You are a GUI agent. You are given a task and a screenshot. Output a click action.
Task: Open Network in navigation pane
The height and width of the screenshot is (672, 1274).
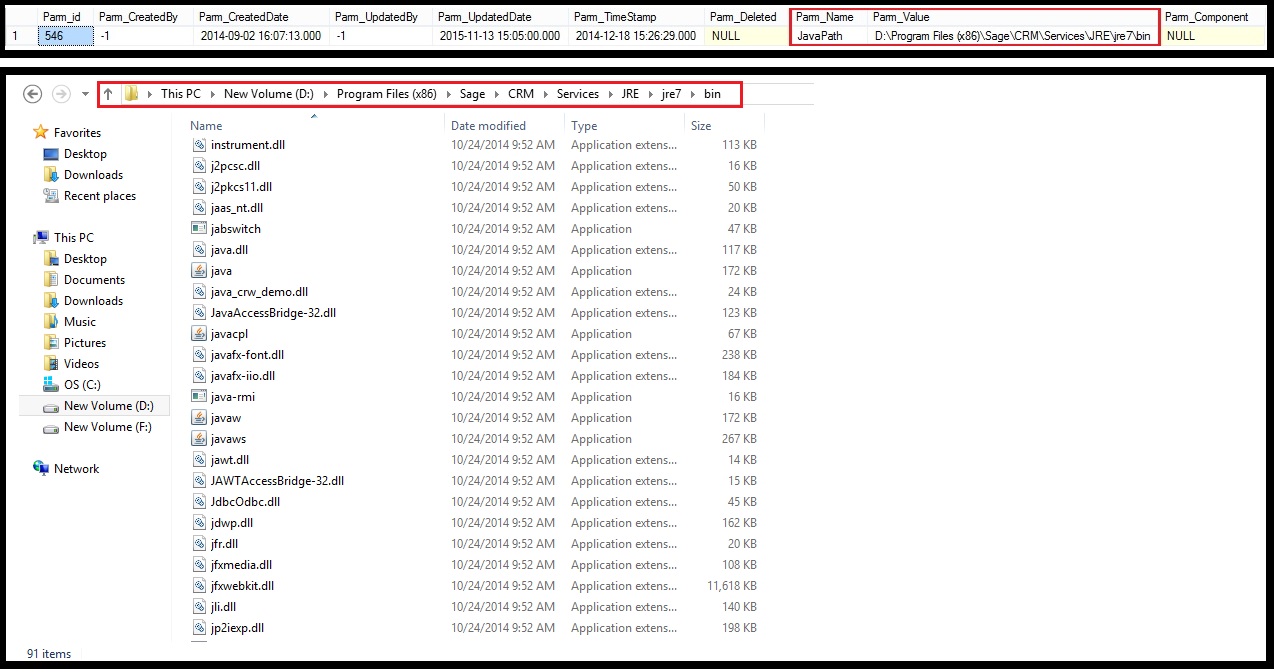click(x=76, y=469)
